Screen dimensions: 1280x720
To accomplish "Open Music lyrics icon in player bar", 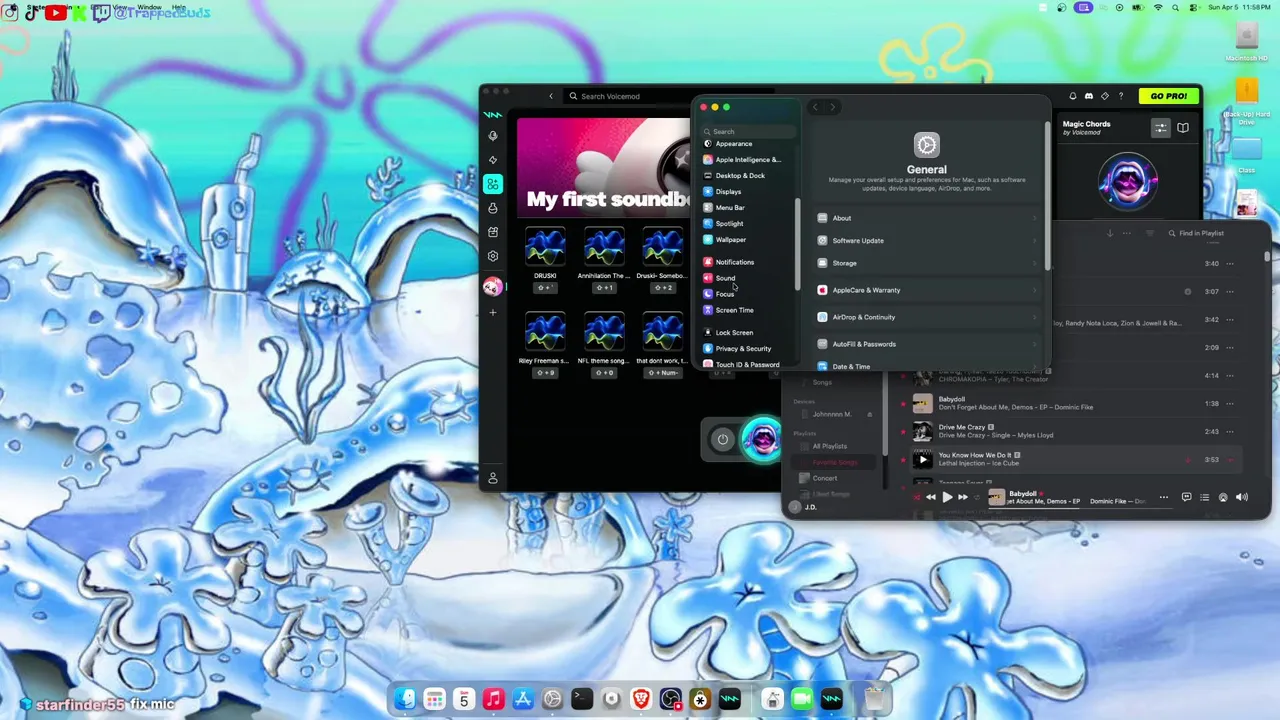I will (x=1186, y=497).
